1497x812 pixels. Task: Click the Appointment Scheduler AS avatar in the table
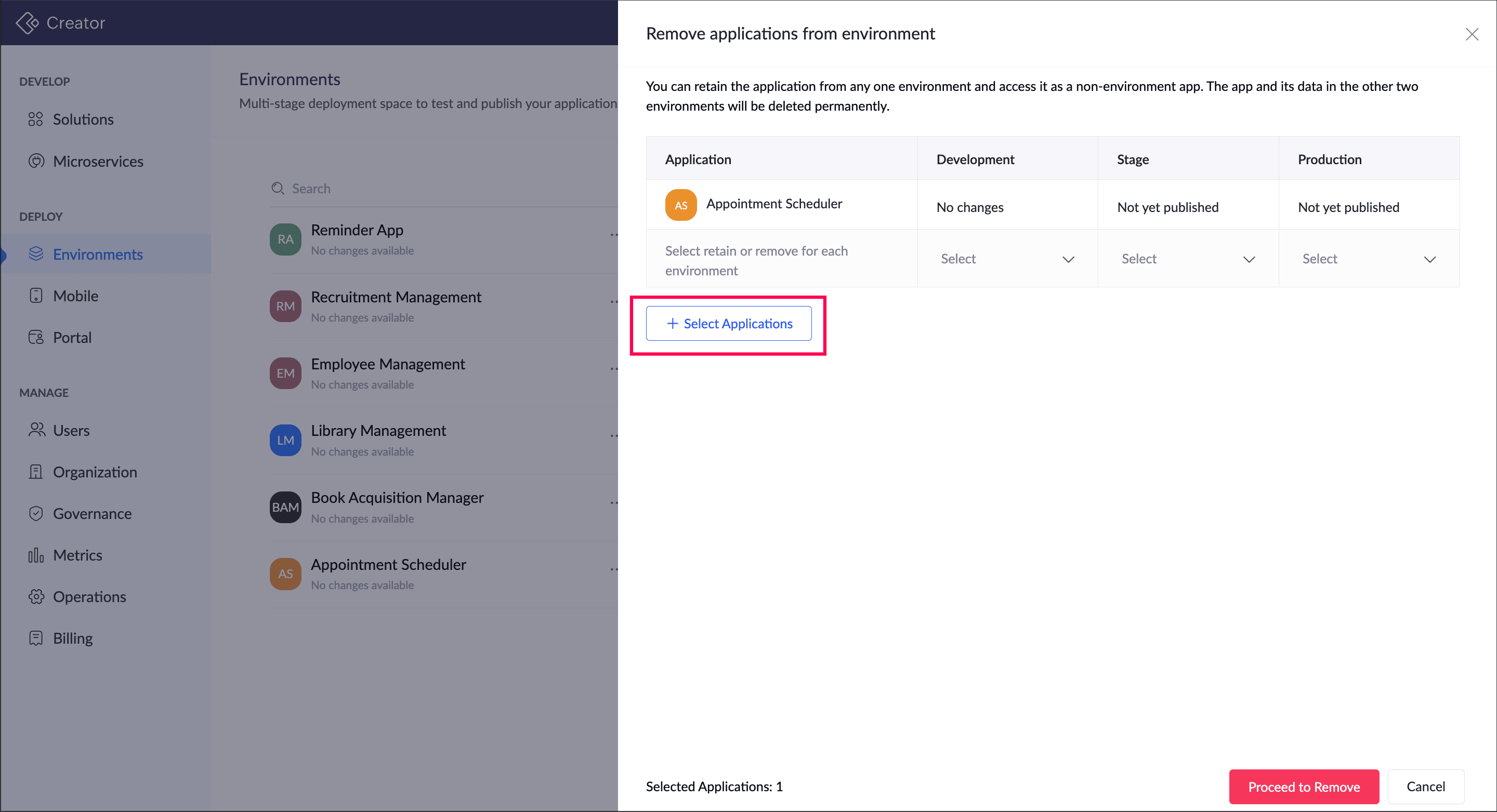pyautogui.click(x=680, y=205)
